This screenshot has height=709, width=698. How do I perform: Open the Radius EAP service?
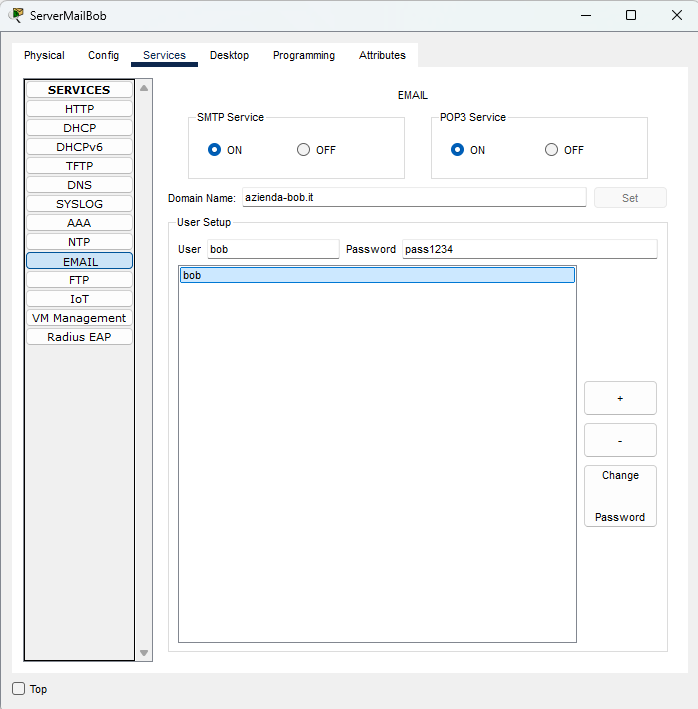(x=80, y=337)
